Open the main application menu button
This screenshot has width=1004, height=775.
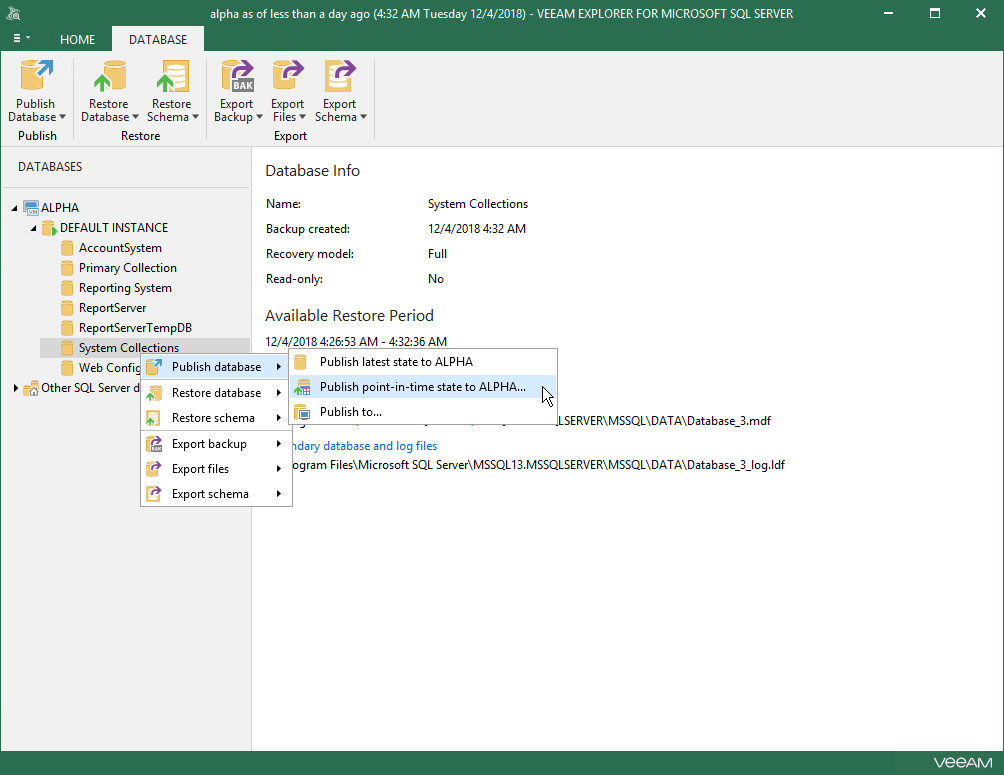pyautogui.click(x=21, y=38)
